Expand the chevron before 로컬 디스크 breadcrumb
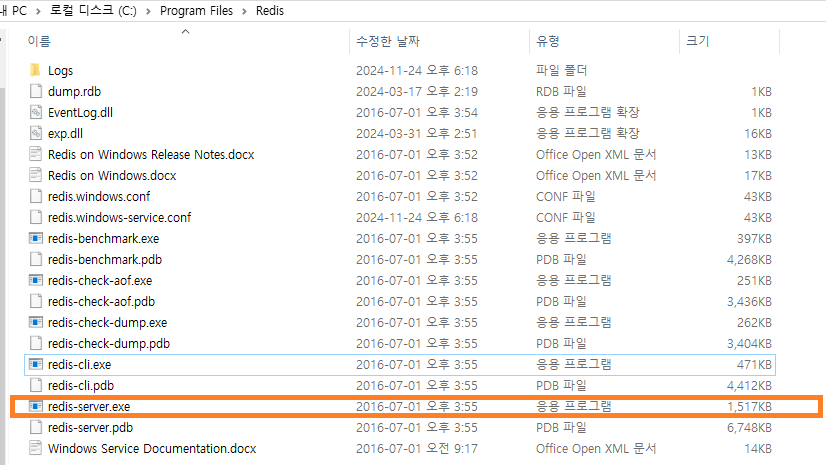 38,11
